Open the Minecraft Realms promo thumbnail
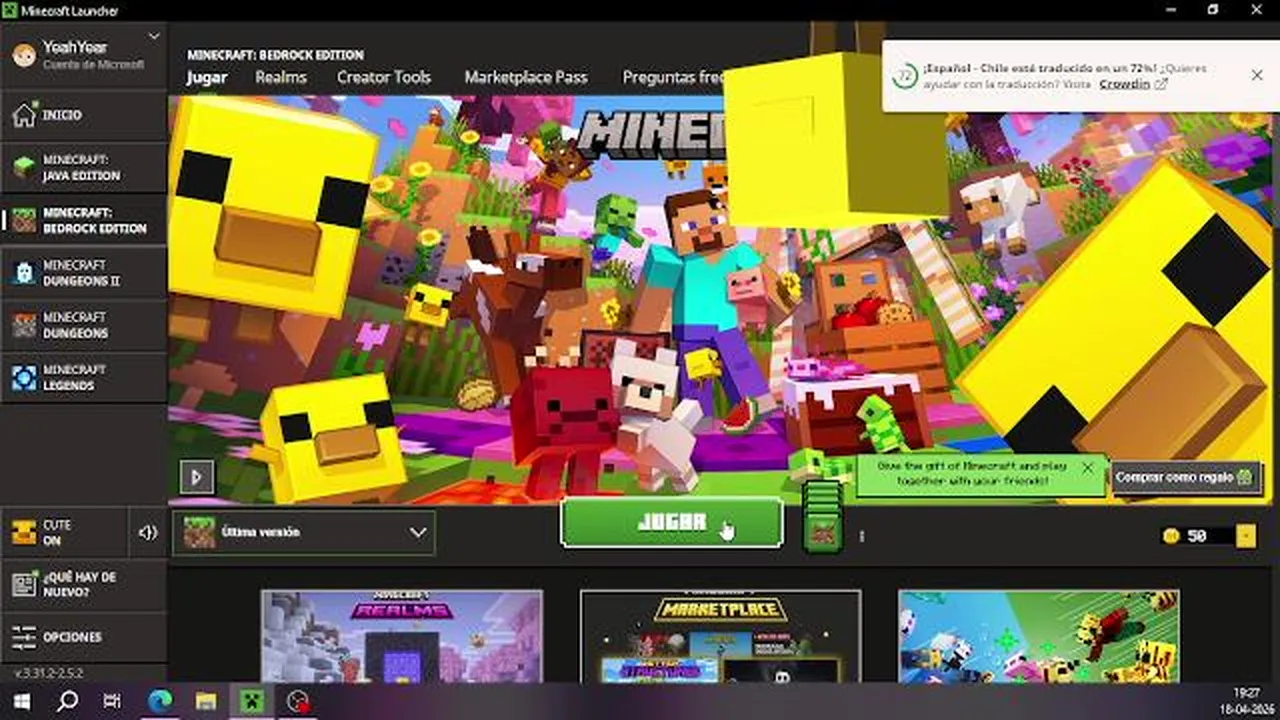This screenshot has height=720, width=1280. tap(402, 637)
